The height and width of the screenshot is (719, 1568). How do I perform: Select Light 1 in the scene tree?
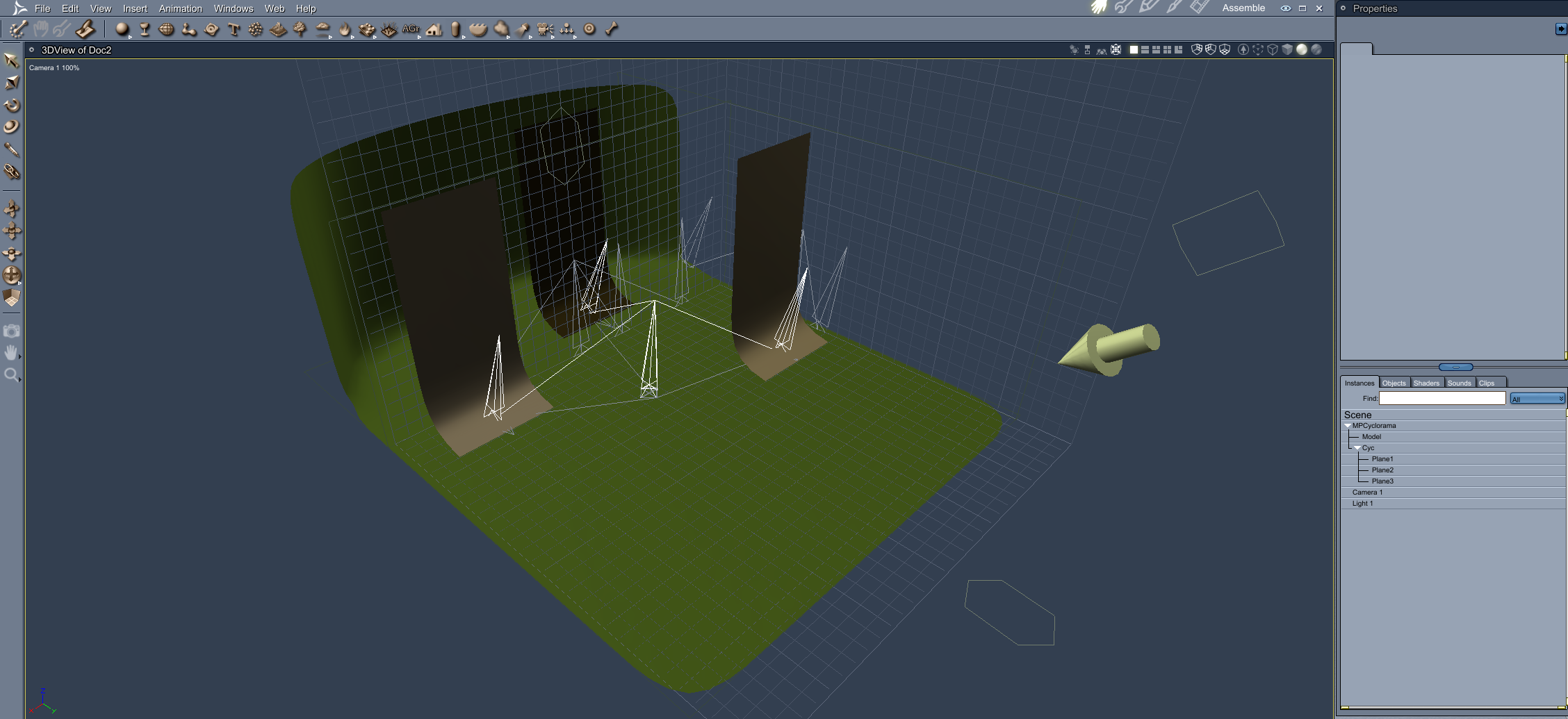click(x=1453, y=504)
